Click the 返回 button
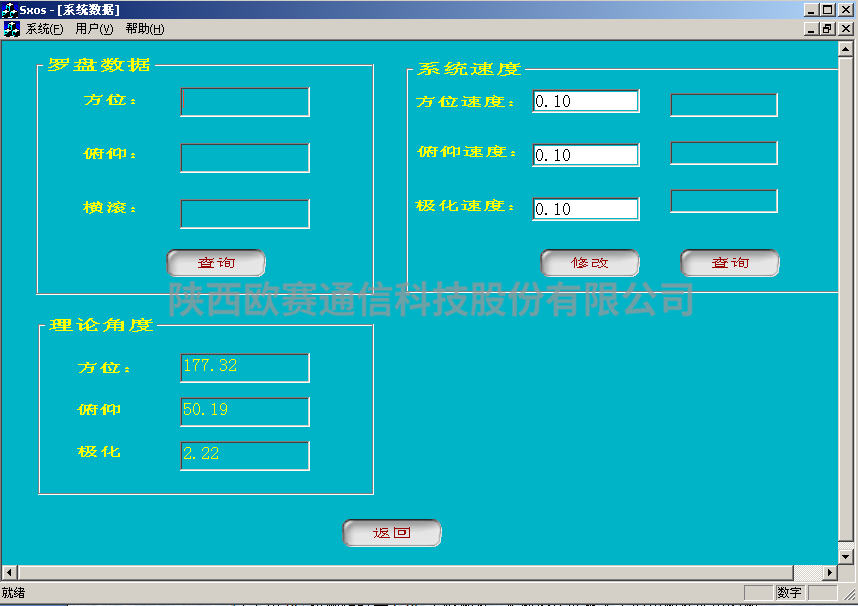 (x=391, y=533)
